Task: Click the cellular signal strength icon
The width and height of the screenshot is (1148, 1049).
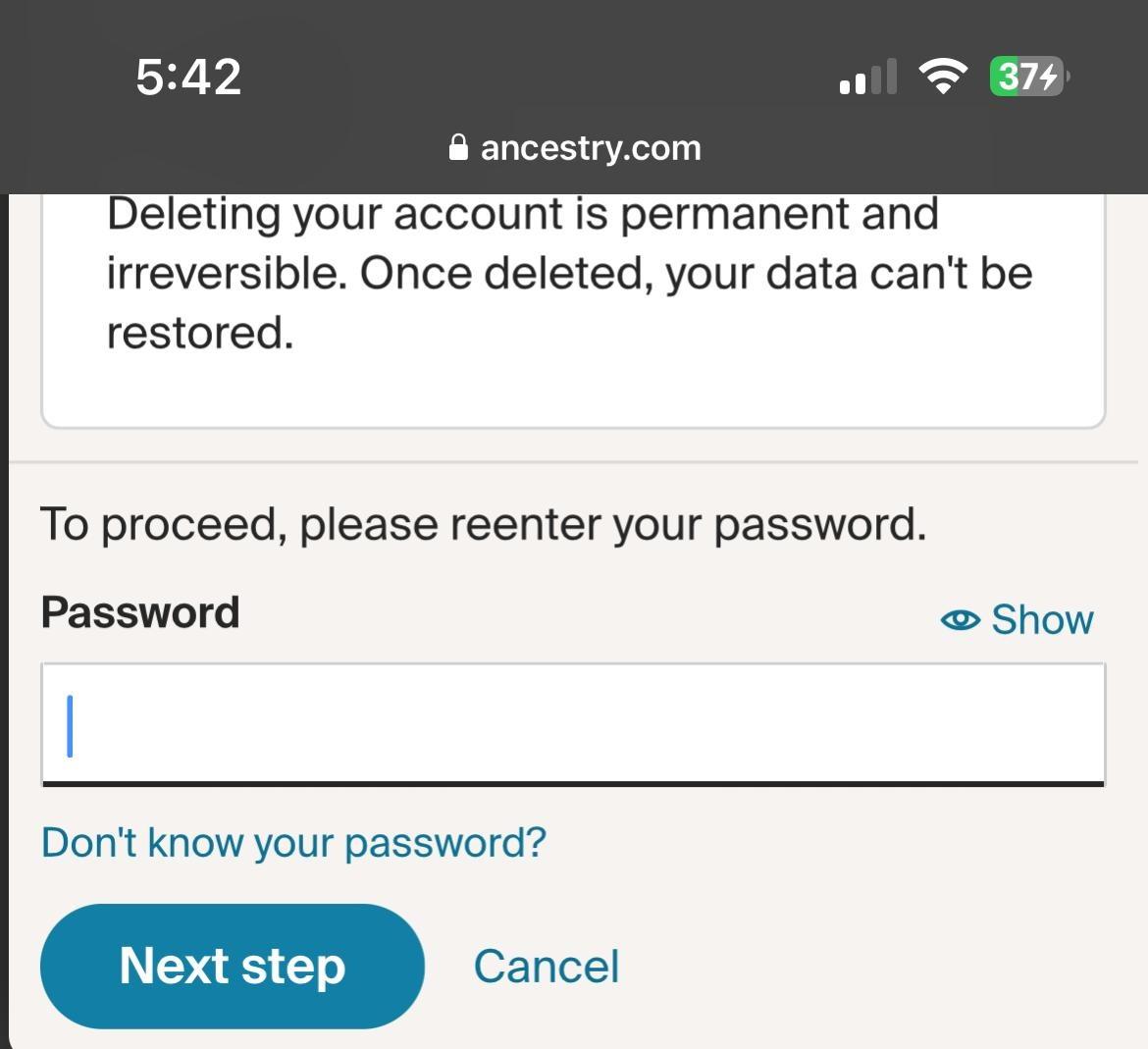Action: (x=868, y=78)
